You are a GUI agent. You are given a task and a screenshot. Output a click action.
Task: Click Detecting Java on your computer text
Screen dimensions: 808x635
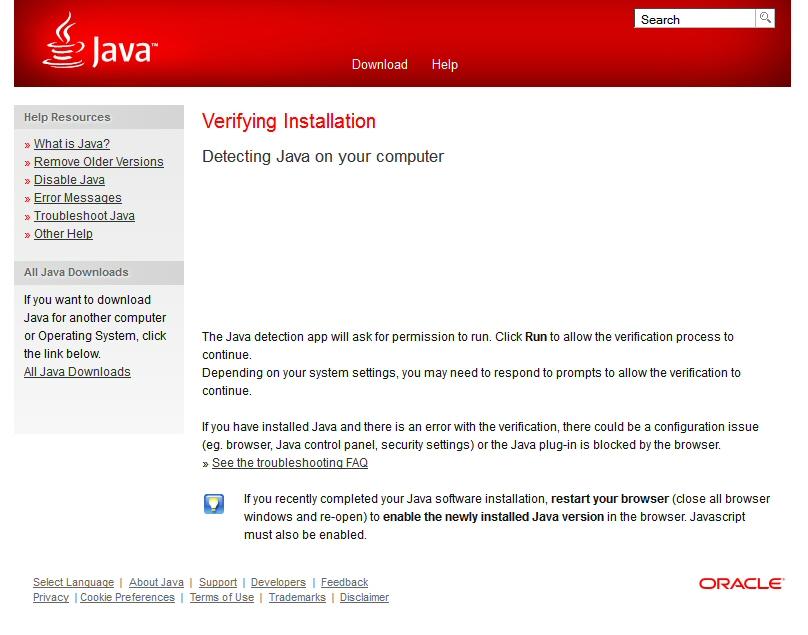coord(323,157)
